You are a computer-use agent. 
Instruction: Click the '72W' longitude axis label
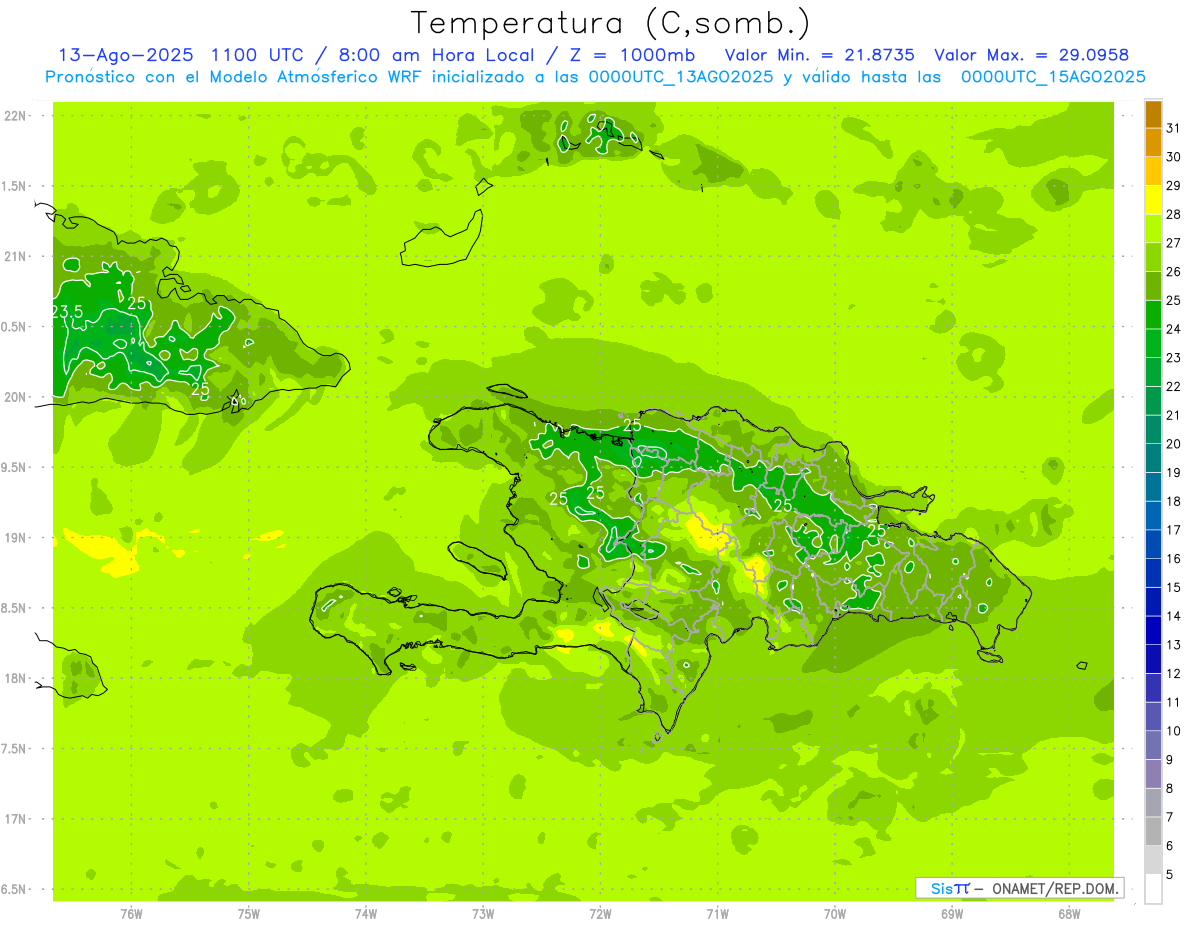pos(600,913)
